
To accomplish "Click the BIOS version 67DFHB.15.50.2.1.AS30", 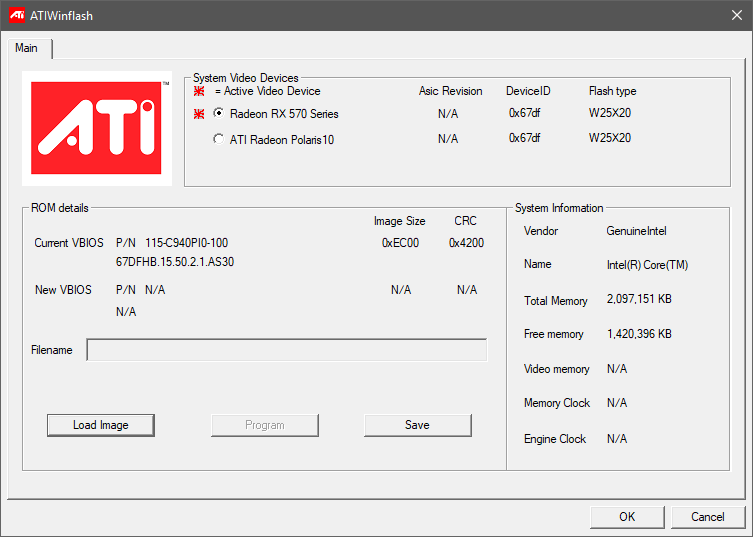I will click(x=175, y=262).
